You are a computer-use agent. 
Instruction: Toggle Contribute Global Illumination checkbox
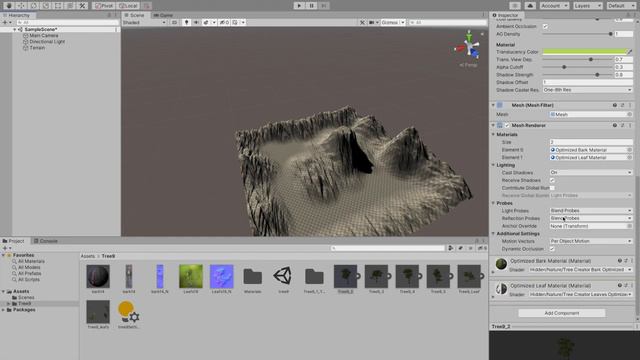coord(552,188)
